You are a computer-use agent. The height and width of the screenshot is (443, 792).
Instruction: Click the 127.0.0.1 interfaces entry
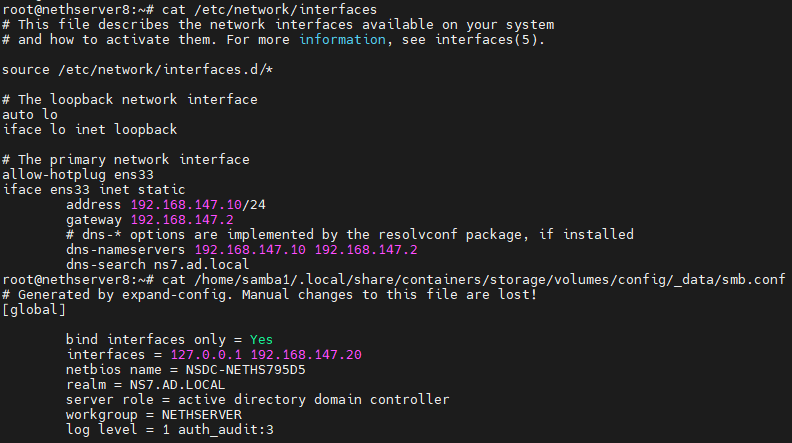pyautogui.click(x=206, y=355)
